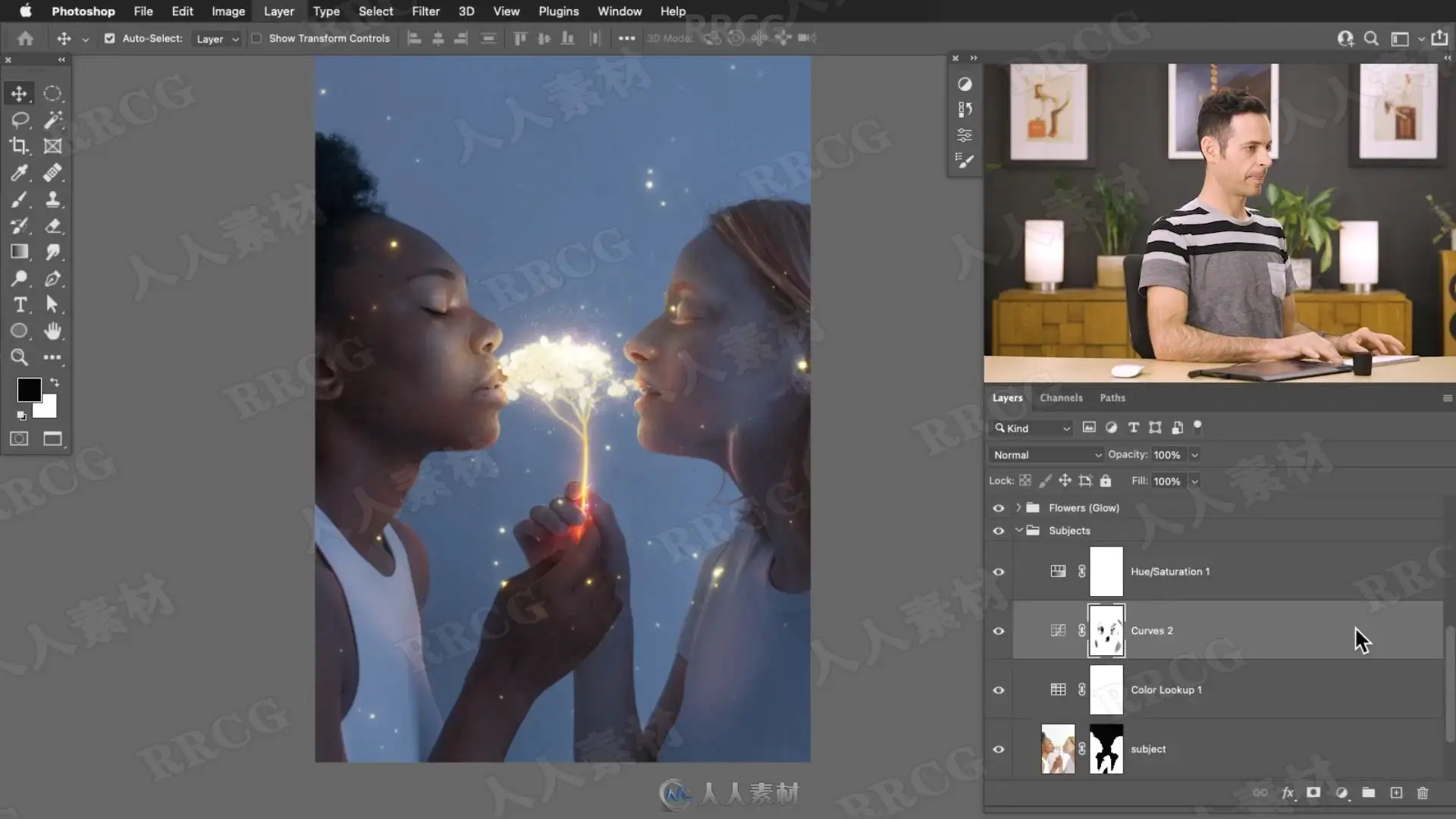Switch to the Channels tab
The width and height of the screenshot is (1456, 819).
pos(1061,397)
